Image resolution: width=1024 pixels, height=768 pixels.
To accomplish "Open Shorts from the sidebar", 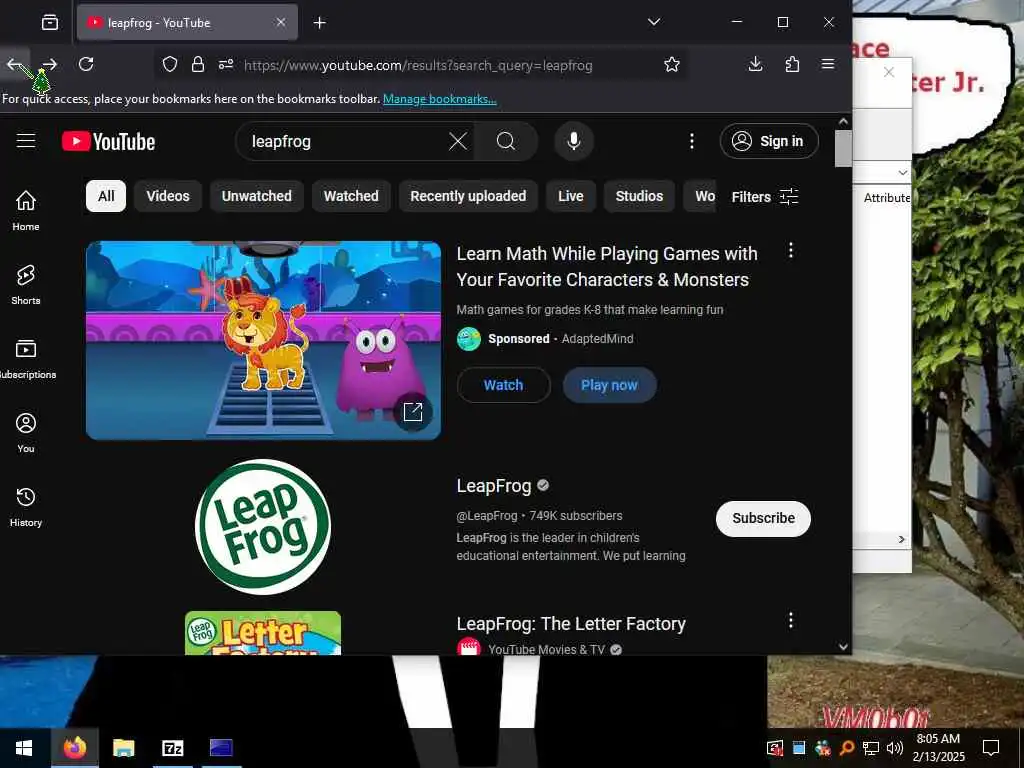I will 26,285.
